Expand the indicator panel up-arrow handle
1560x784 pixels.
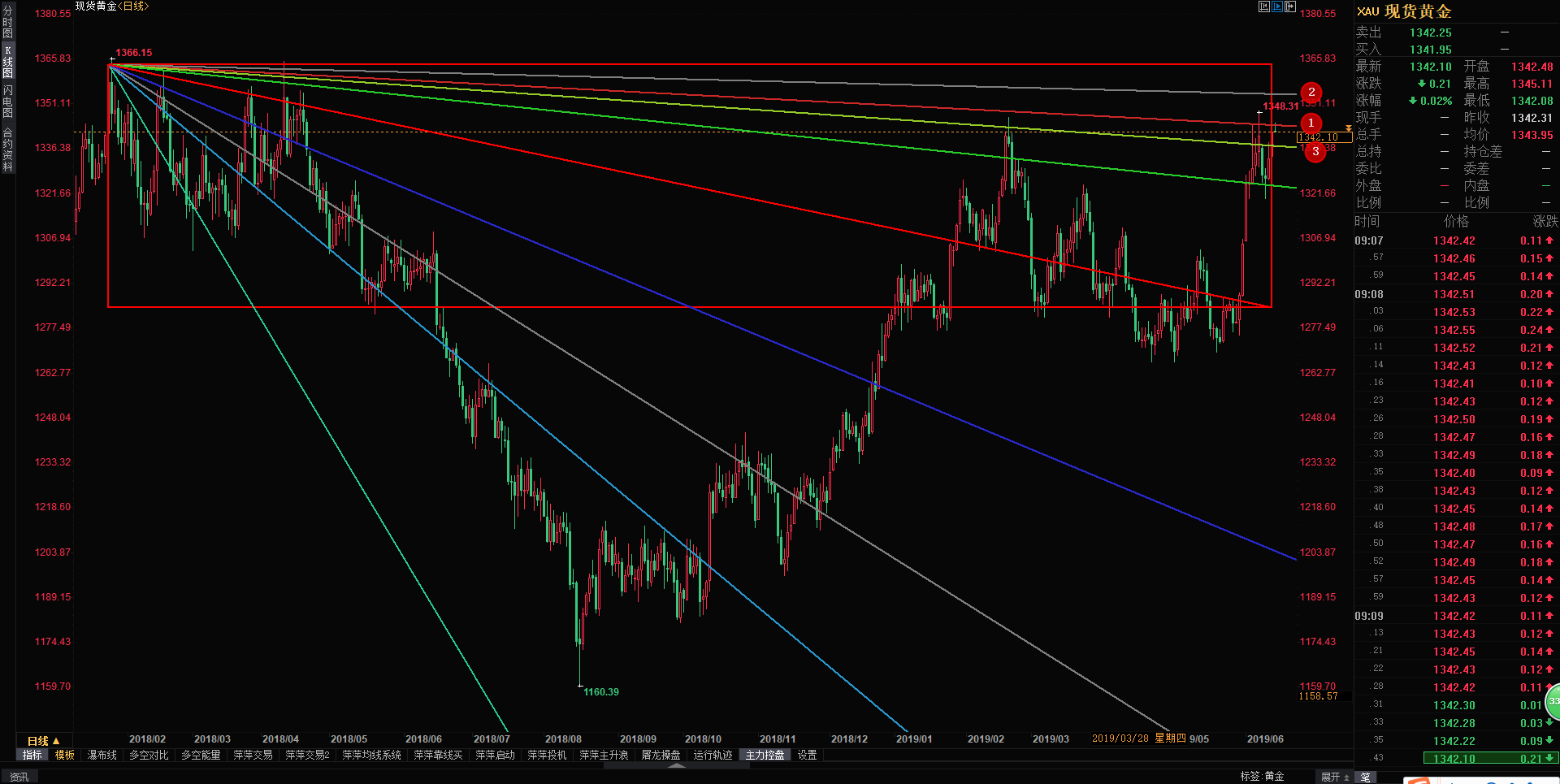click(676, 765)
